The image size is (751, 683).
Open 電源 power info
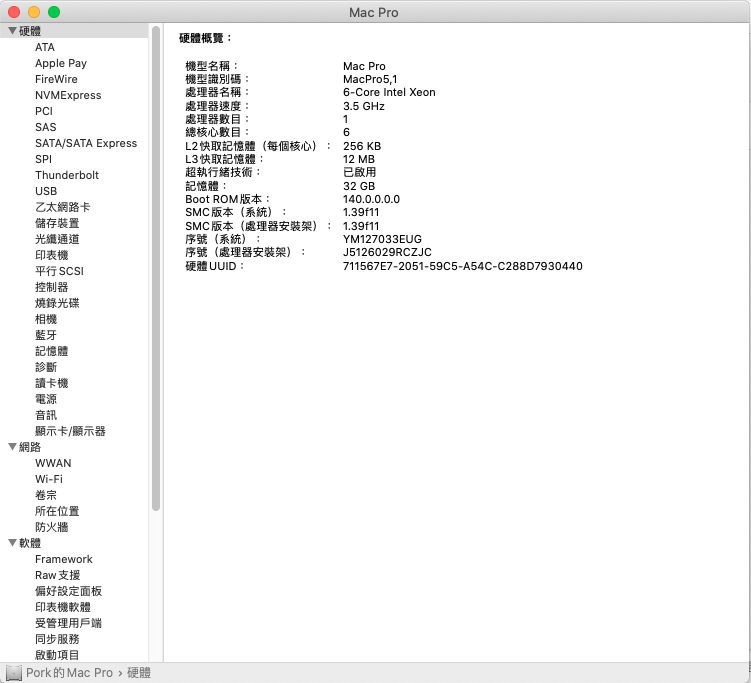[46, 399]
